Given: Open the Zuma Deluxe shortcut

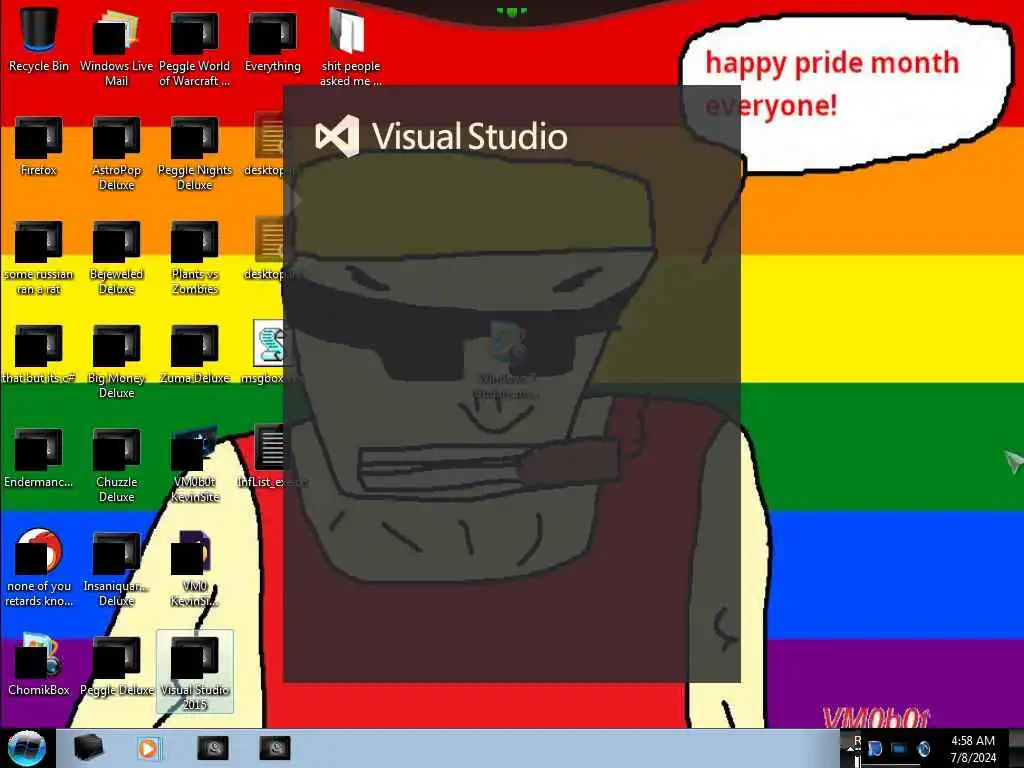Looking at the screenshot, I should (195, 354).
